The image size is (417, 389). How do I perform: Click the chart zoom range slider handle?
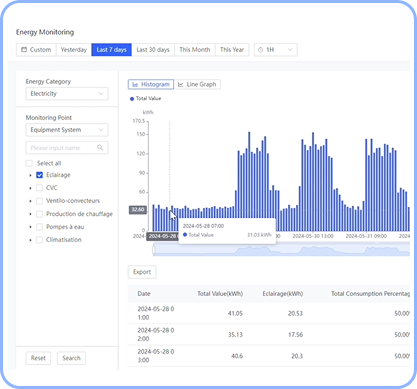pos(154,250)
